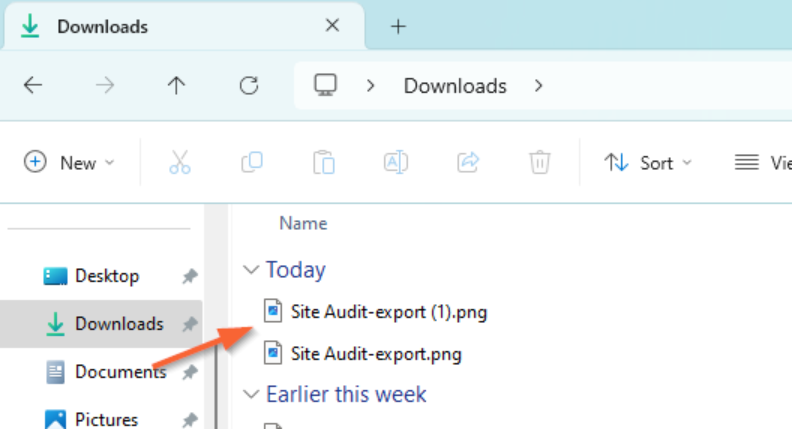
Task: Go up one folder level
Action: pos(176,85)
